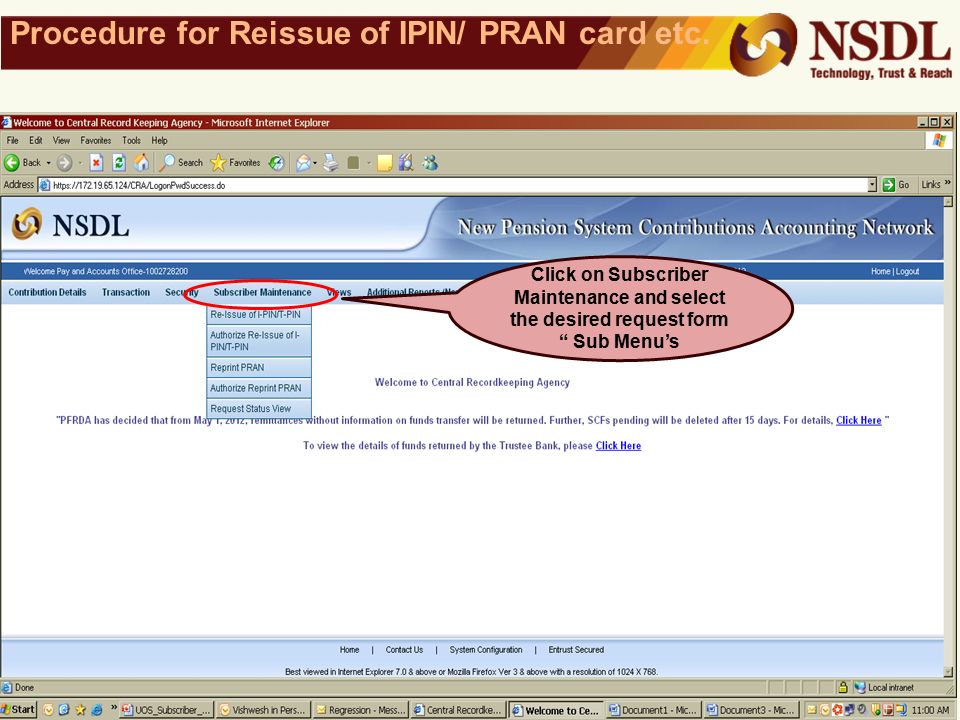Expand the Back button history dropdown arrow
The height and width of the screenshot is (720, 960).
point(49,163)
